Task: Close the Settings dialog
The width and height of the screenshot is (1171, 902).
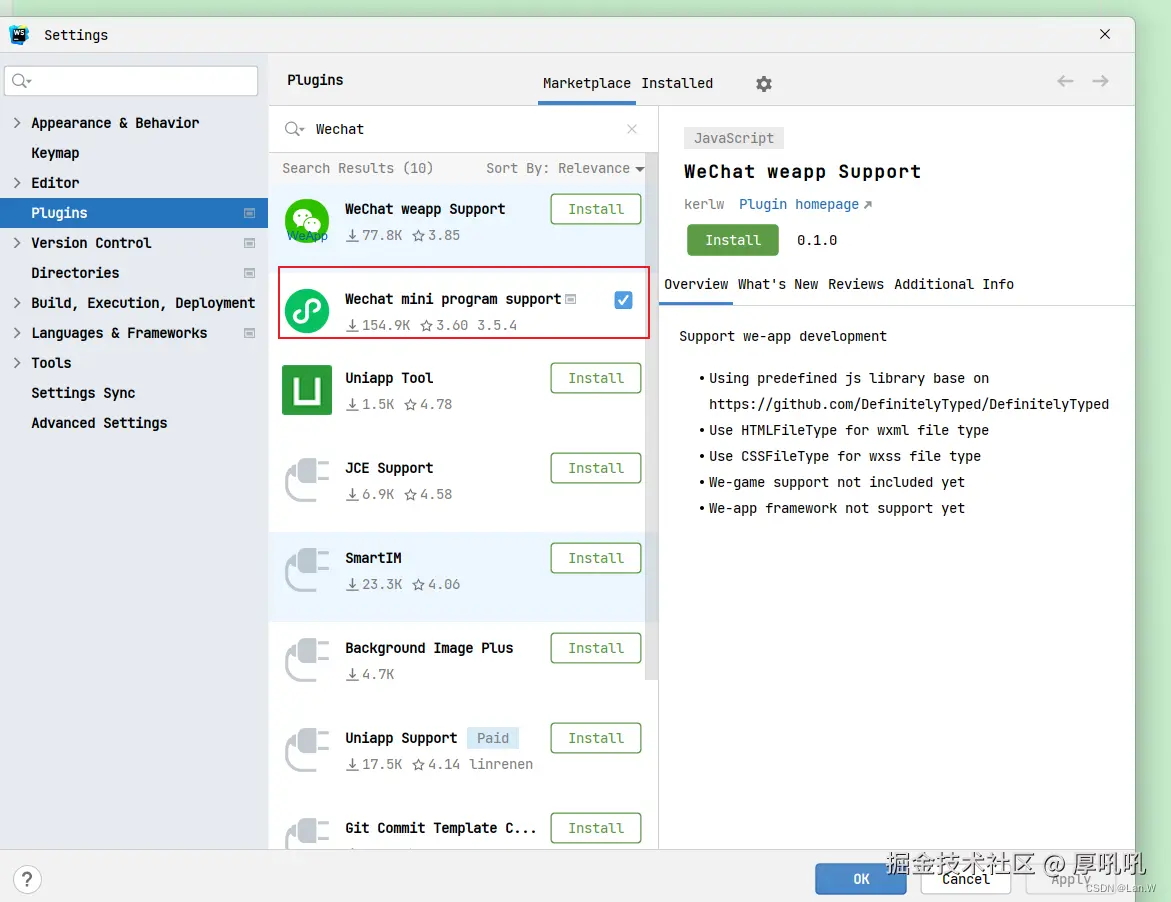Action: click(1105, 34)
